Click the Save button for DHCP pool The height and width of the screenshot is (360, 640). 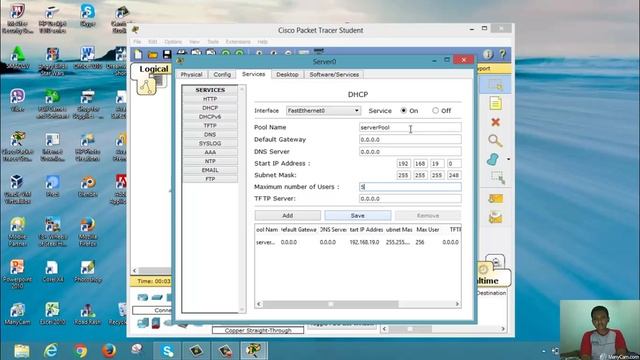[x=358, y=216]
